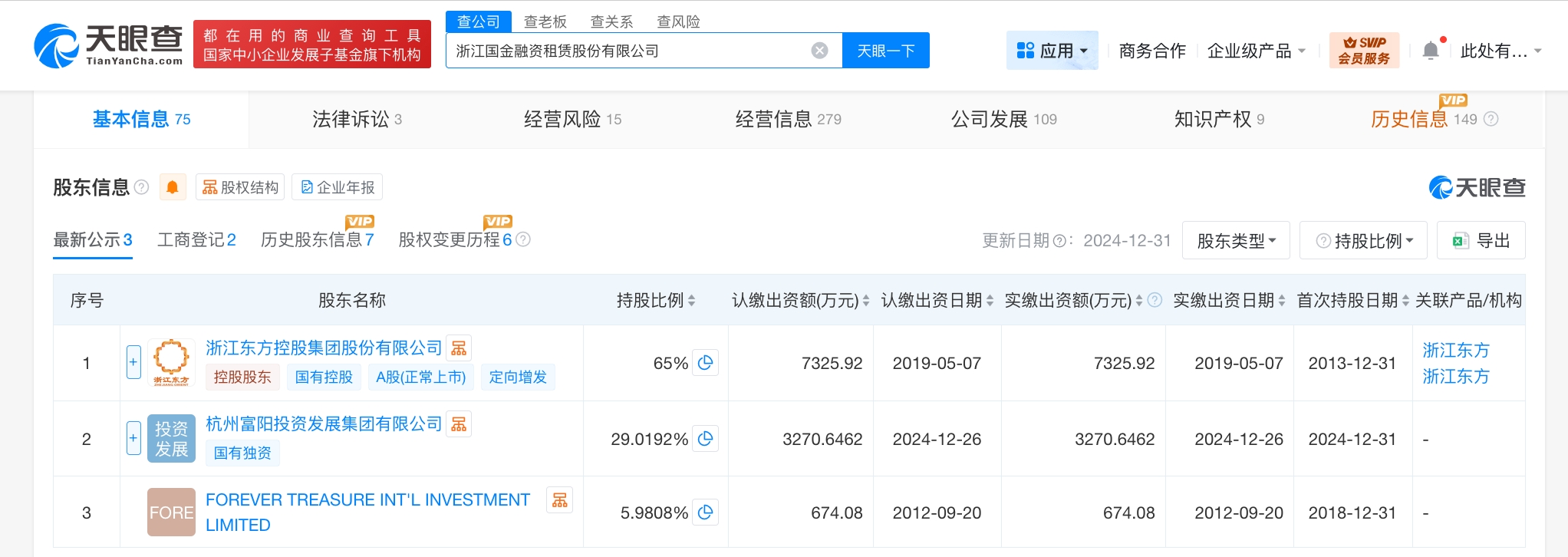Switch to 经营信息 tab
Screen dimensions: 1568x557
pyautogui.click(x=789, y=119)
